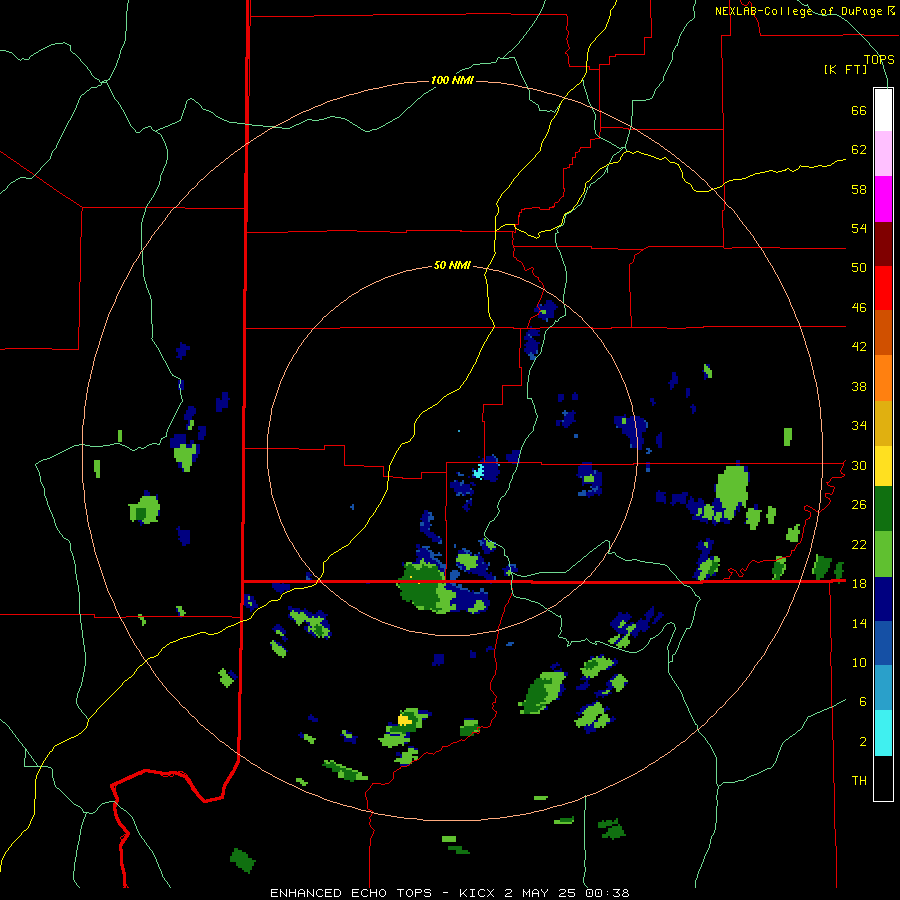Click the 50 NMI range ring label
Image resolution: width=900 pixels, height=900 pixels.
click(452, 265)
